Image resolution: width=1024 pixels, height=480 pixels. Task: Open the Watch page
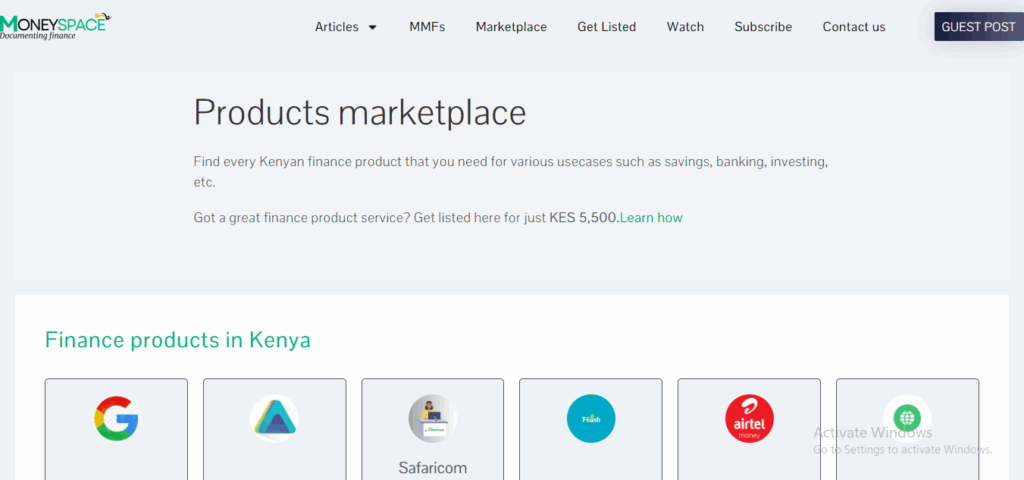685,27
